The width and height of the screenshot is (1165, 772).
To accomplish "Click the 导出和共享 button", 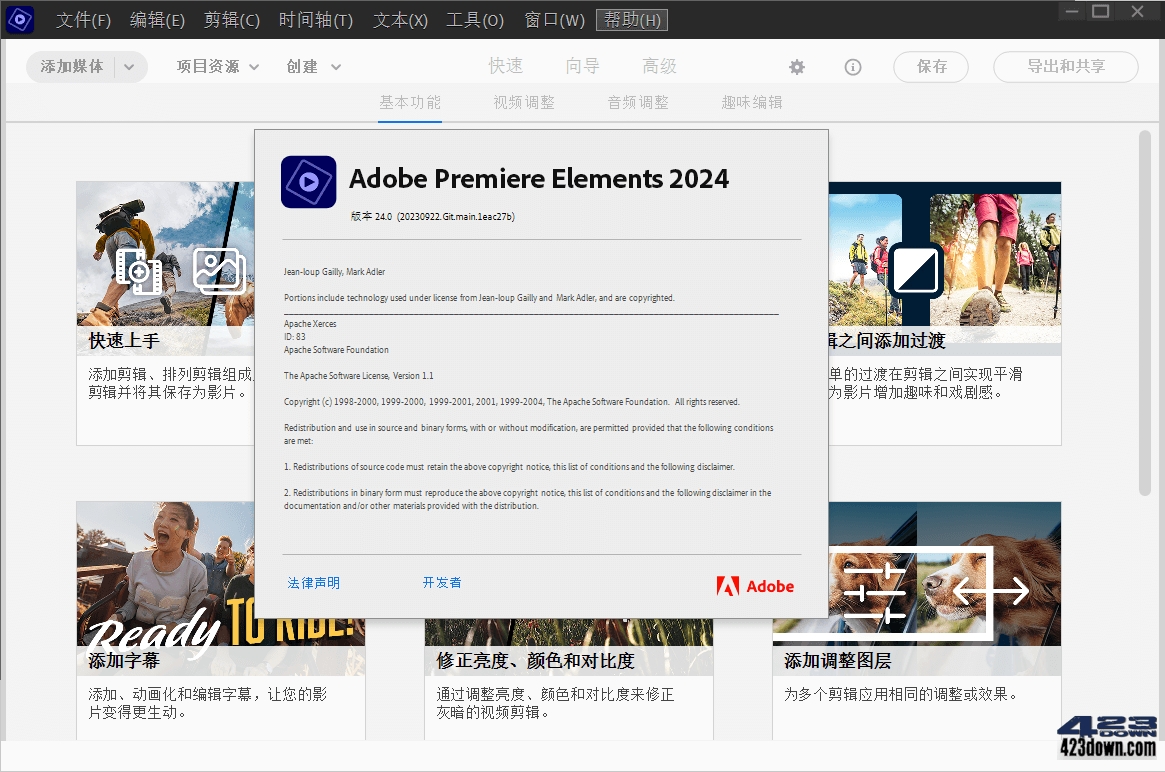I will [x=1066, y=67].
